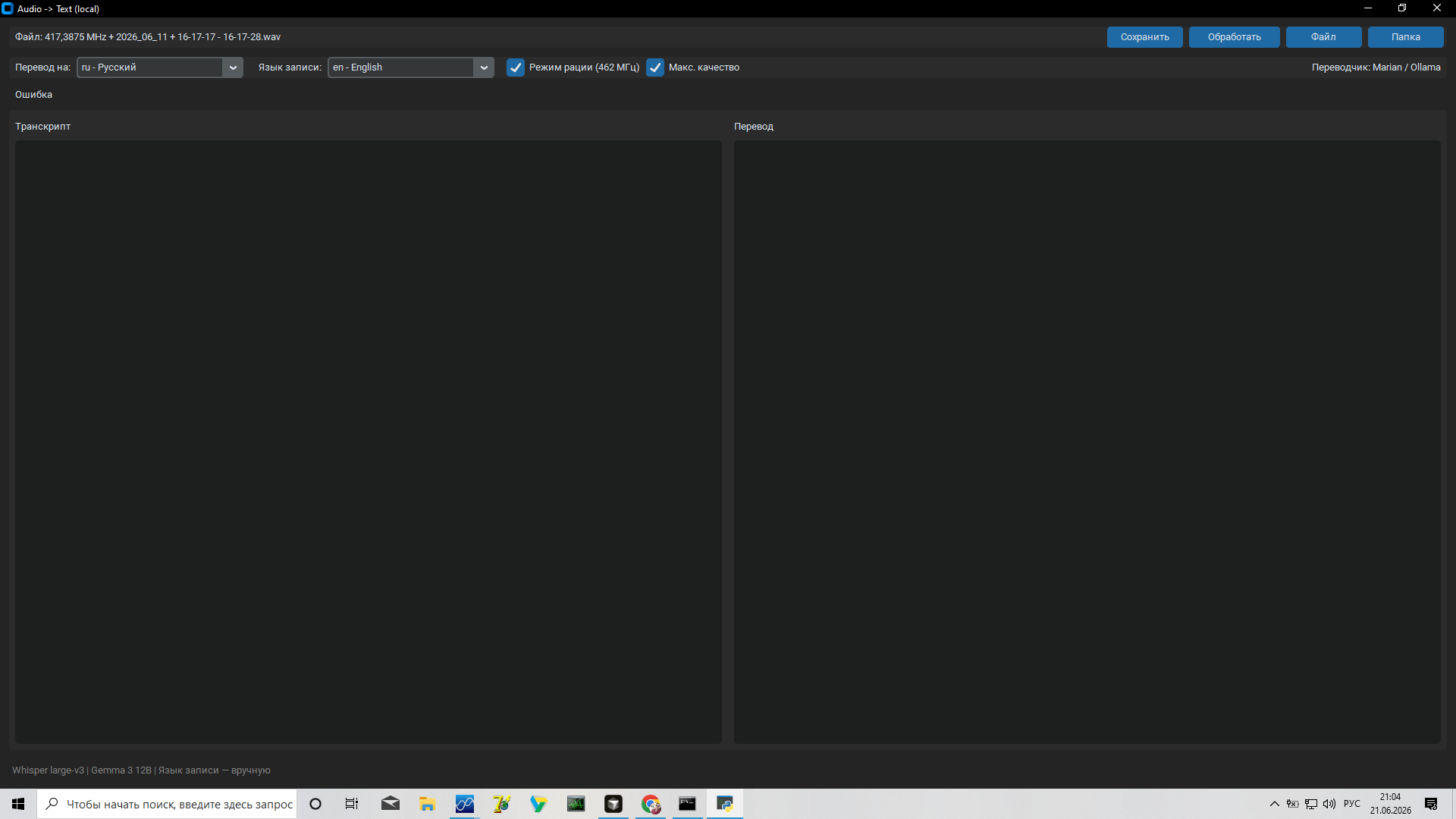Click the Ошибка status text

[x=33, y=95]
